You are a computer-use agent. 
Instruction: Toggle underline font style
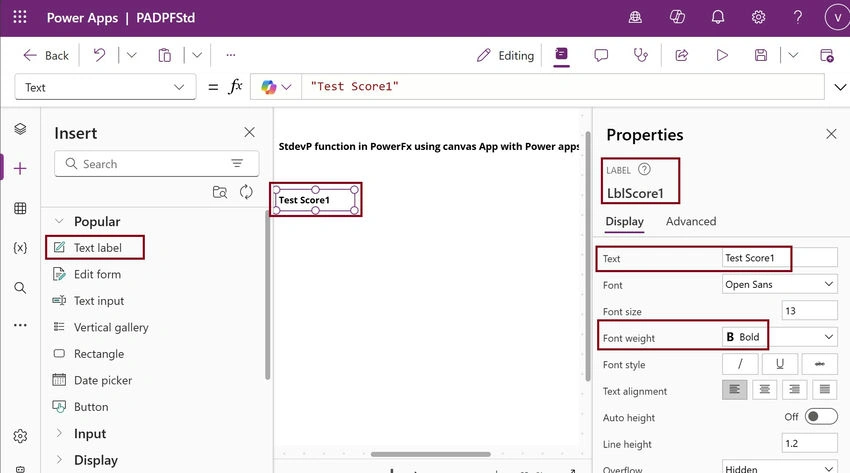(x=780, y=364)
